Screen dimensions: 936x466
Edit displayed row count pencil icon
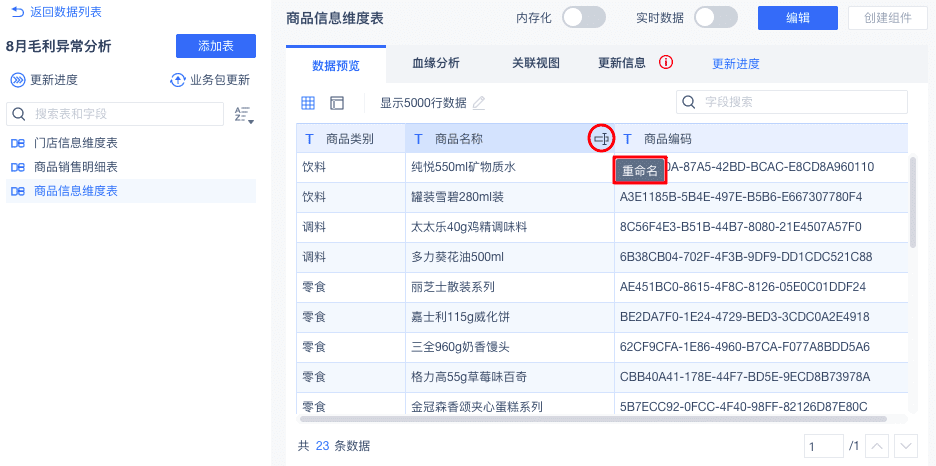point(479,103)
